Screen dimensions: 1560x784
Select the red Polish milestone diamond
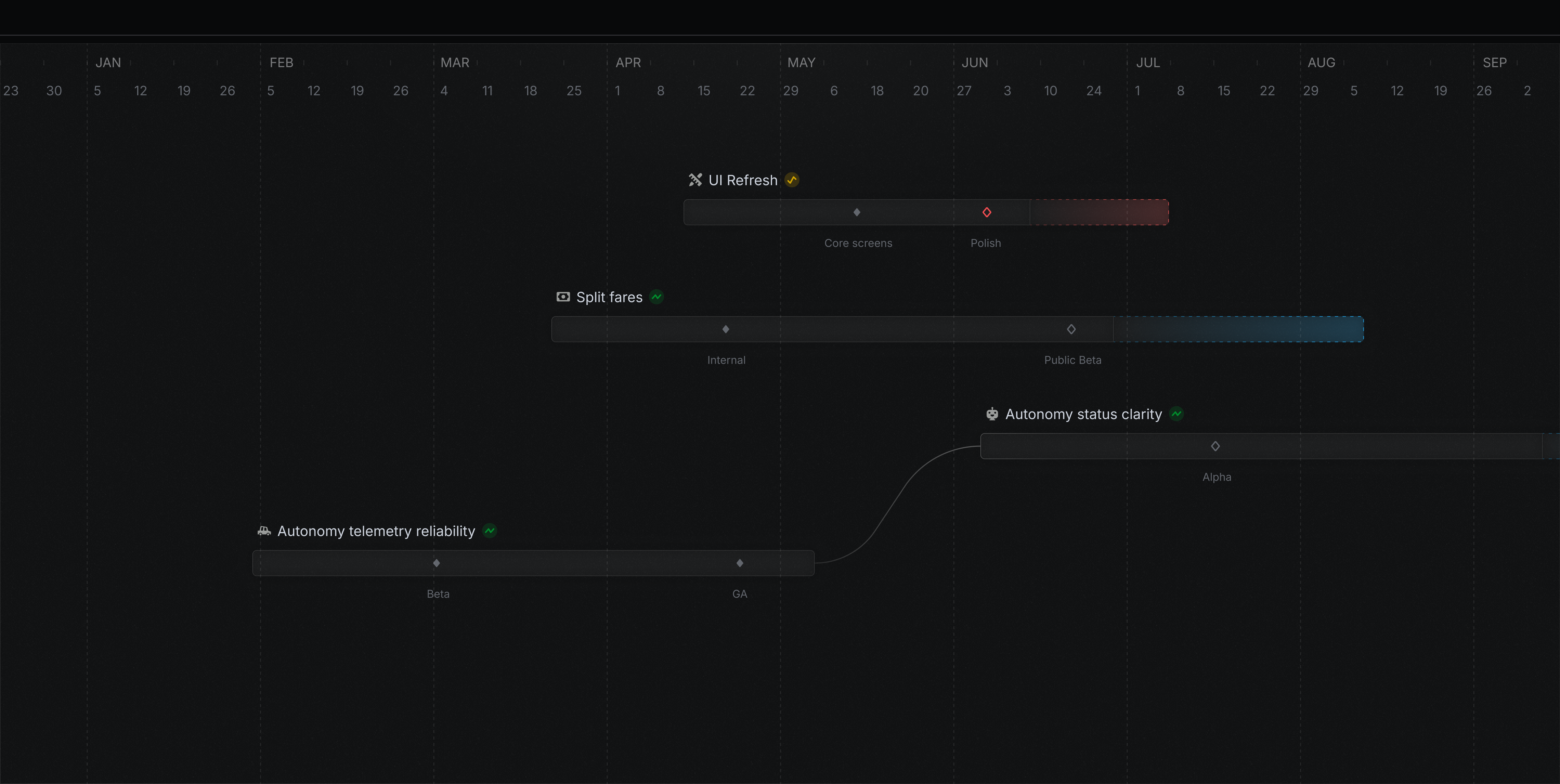coord(987,213)
